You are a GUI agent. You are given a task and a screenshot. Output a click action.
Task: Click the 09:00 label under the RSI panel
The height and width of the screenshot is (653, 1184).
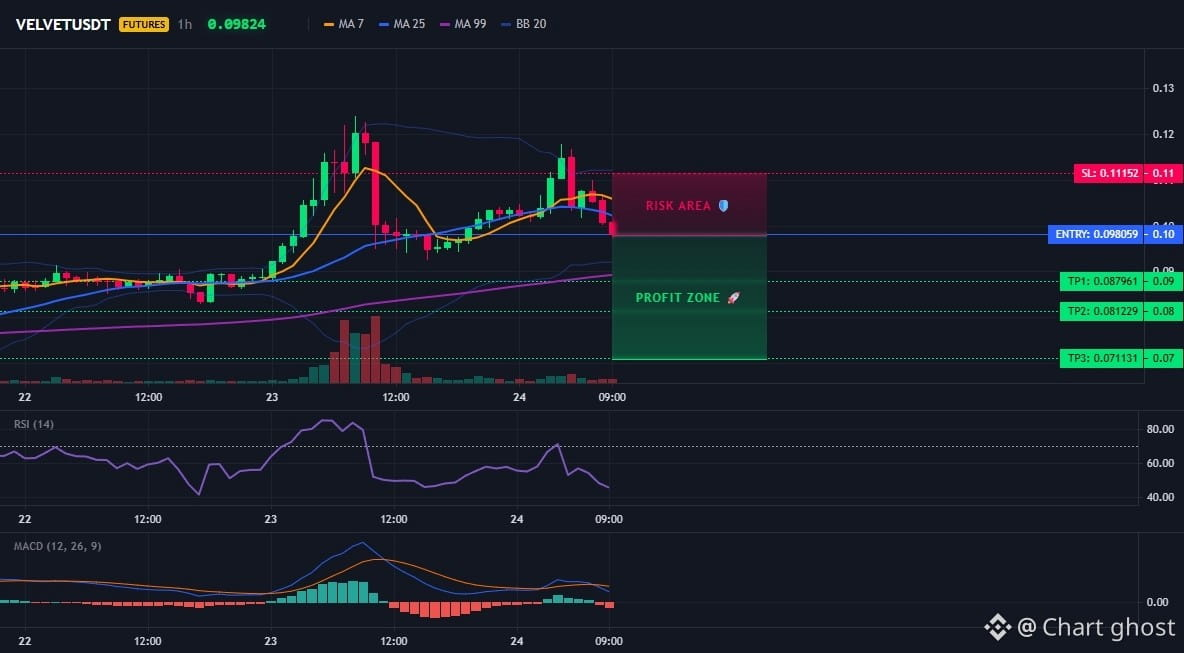pos(609,519)
